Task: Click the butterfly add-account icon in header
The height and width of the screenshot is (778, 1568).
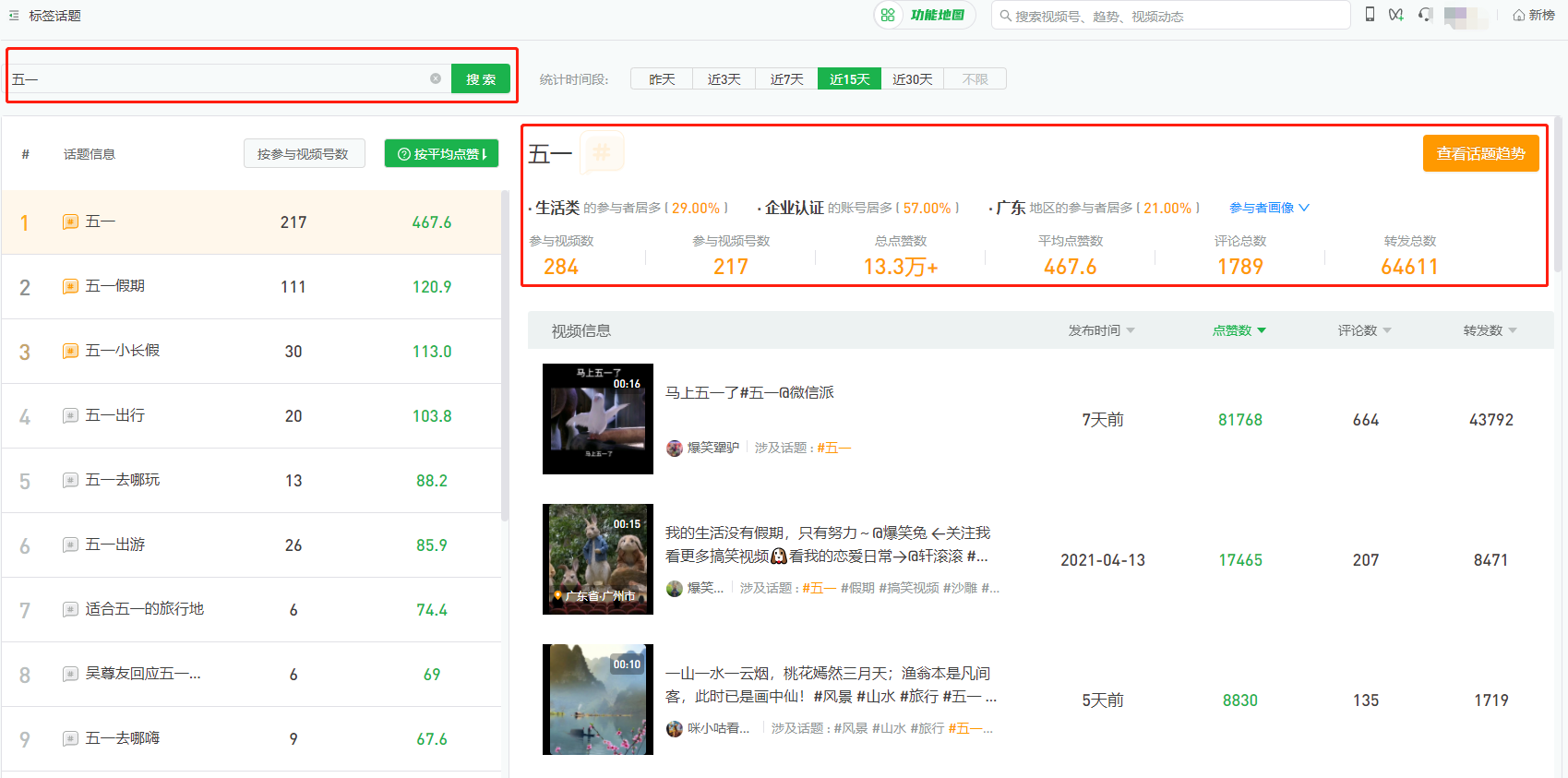Action: (1396, 15)
